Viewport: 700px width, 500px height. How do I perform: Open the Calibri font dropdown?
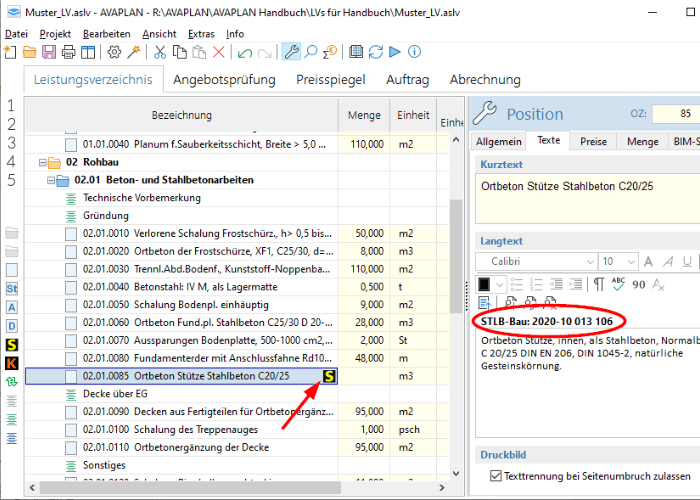(x=590, y=262)
